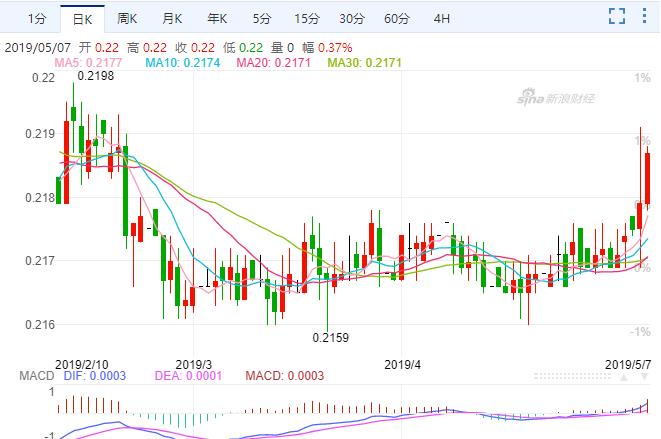Image resolution: width=661 pixels, height=439 pixels.
Task: Click the date 2019/05/07 in header
Action: pyautogui.click(x=38, y=47)
